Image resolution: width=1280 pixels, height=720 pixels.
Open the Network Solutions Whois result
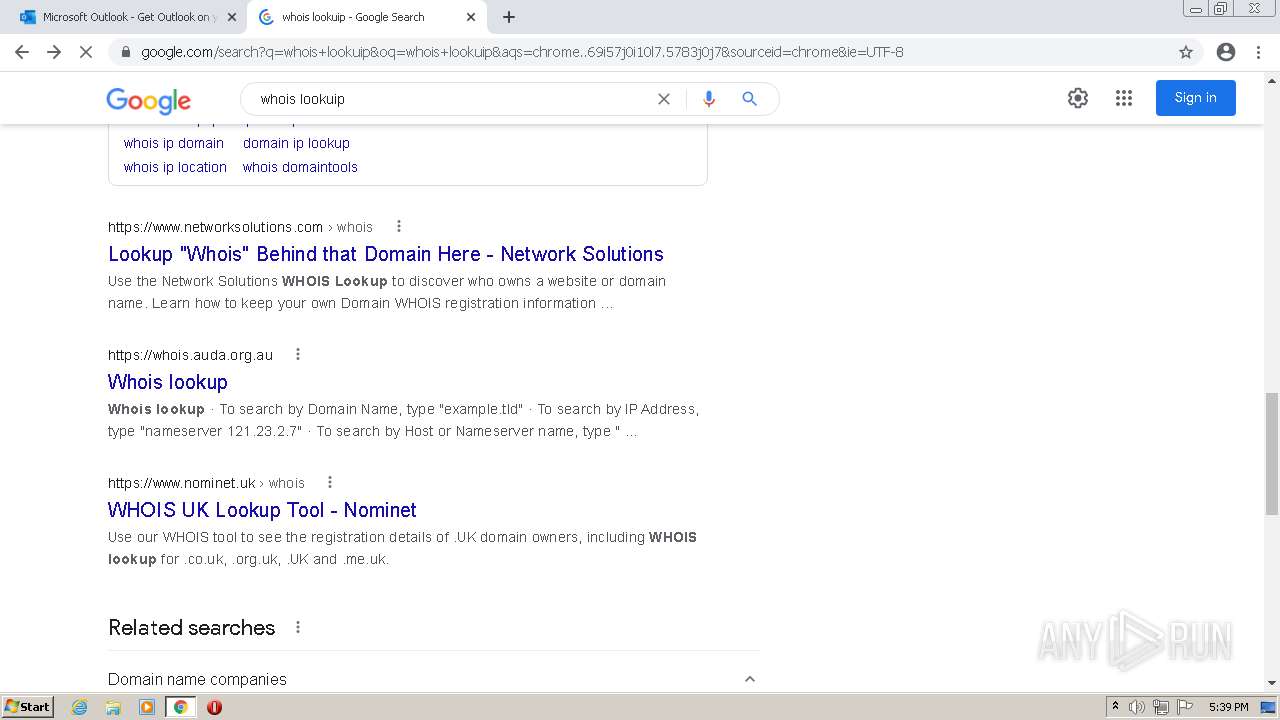point(386,254)
